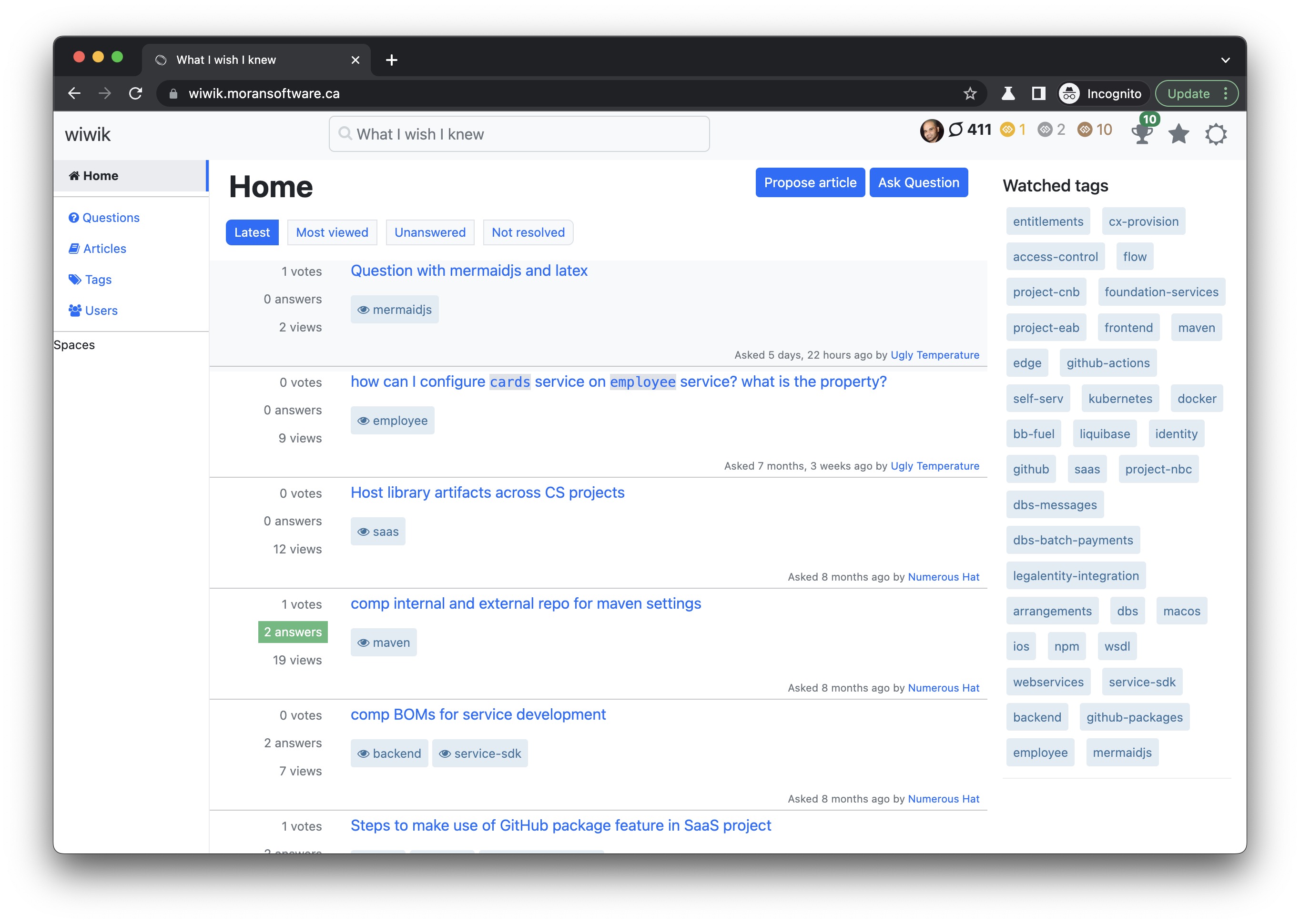Select the Unanswered filter tab

(430, 232)
